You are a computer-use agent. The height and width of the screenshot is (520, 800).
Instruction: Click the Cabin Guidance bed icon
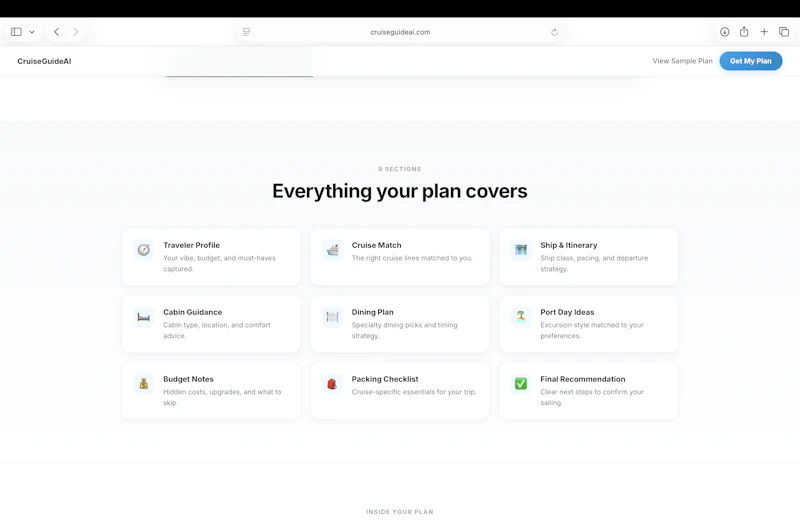(144, 317)
